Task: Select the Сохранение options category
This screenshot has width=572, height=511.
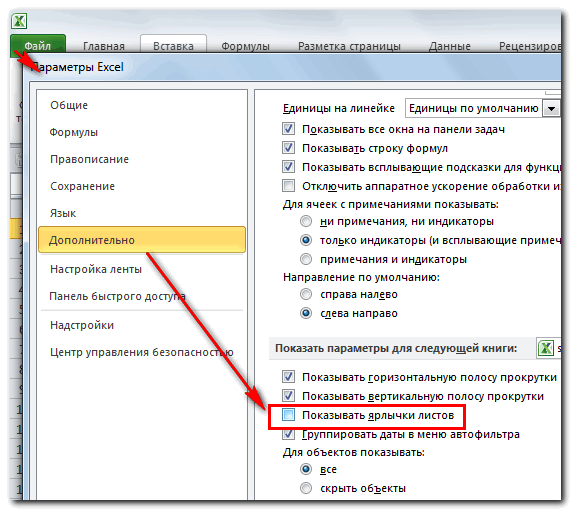Action: click(x=82, y=186)
